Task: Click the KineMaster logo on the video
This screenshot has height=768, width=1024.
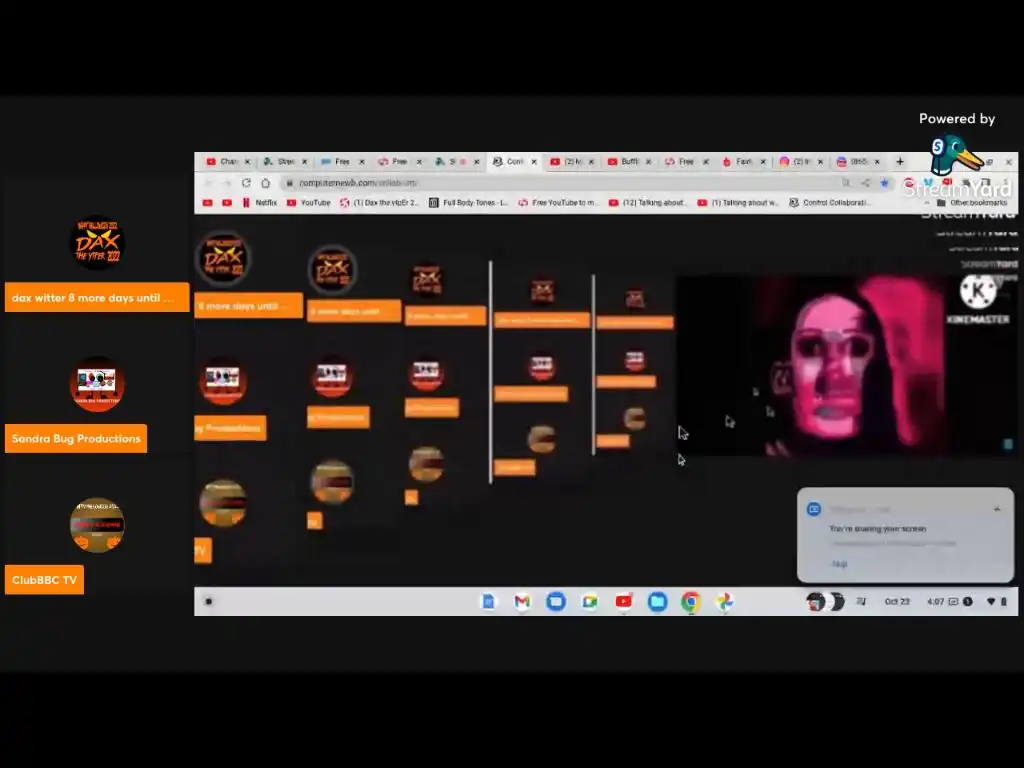Action: tap(978, 291)
